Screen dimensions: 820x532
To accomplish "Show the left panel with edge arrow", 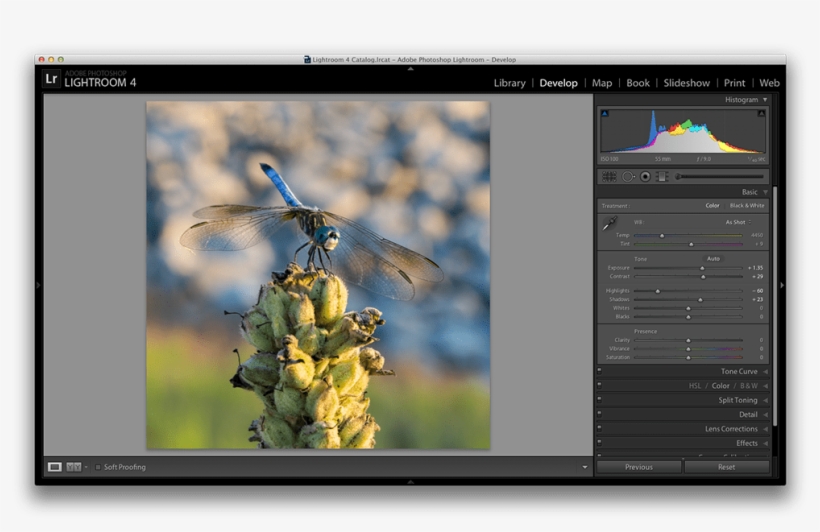I will 38,286.
